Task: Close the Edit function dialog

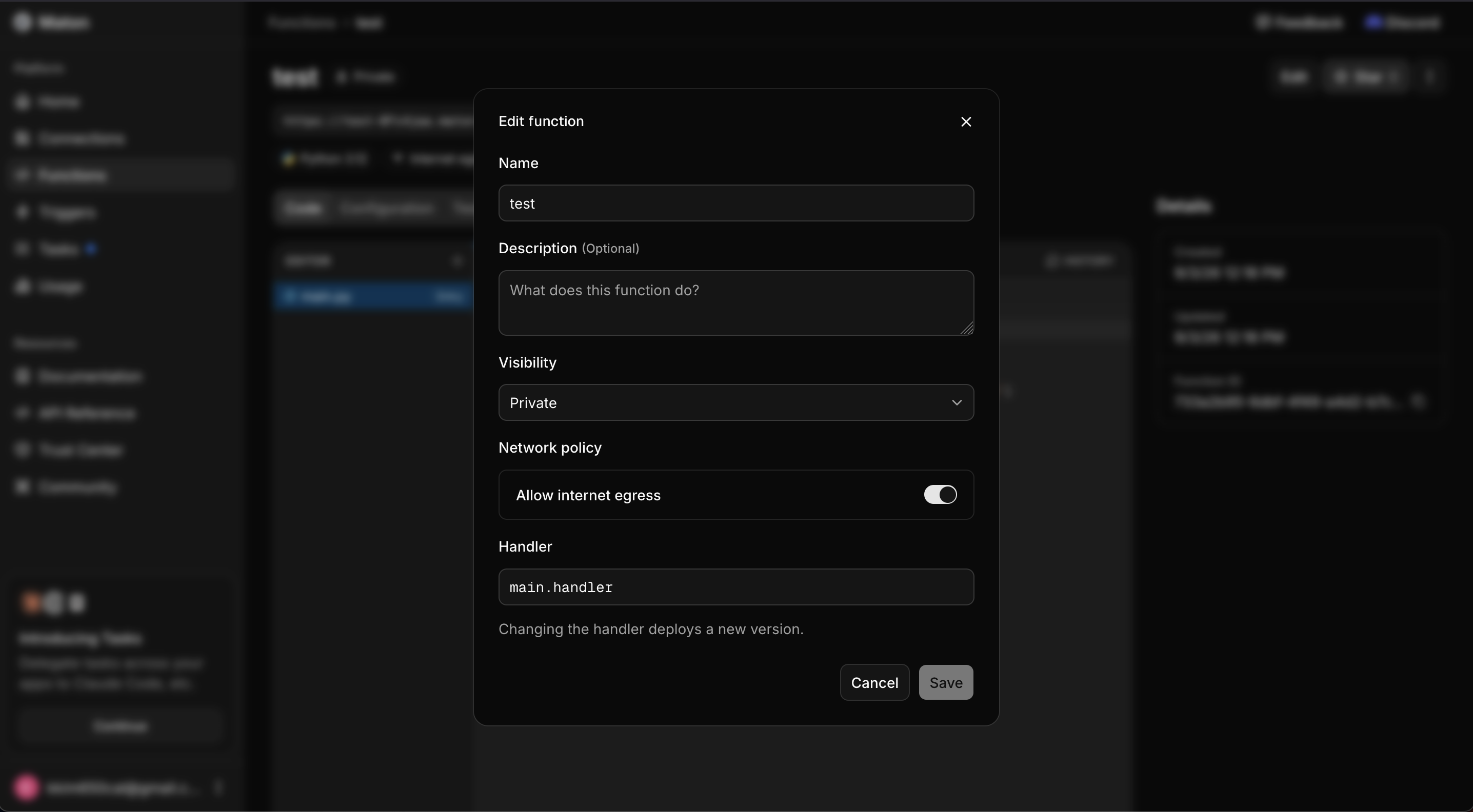Action: [x=966, y=121]
